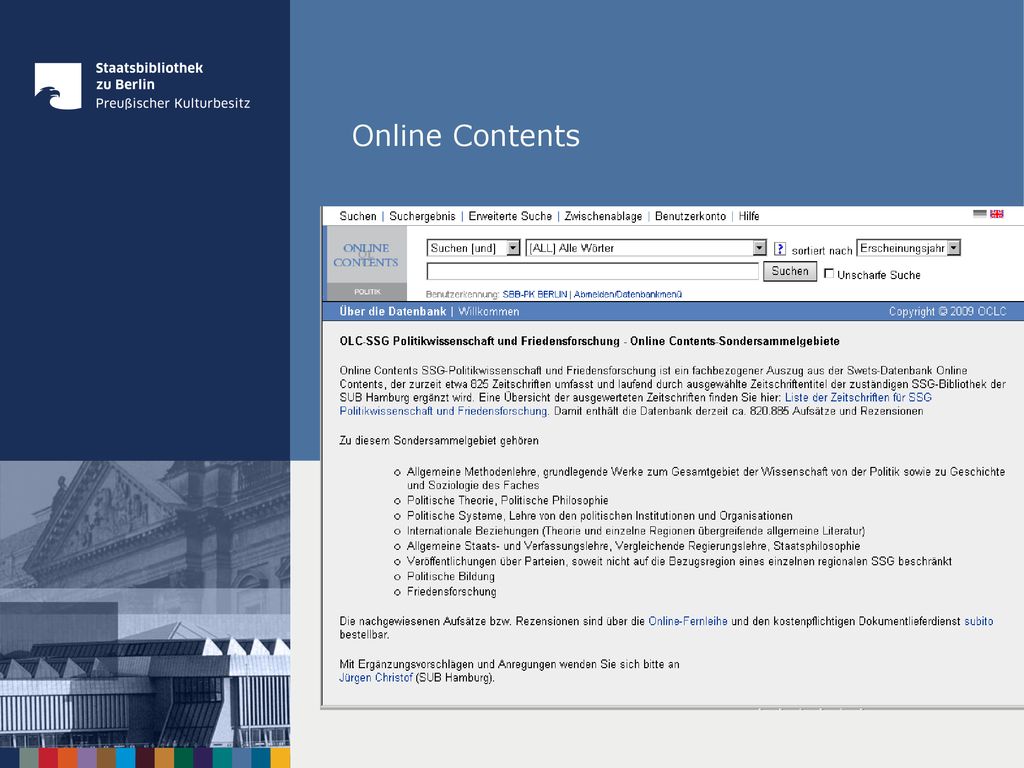
Task: Follow the Online-Fernleihe link
Action: tap(688, 621)
